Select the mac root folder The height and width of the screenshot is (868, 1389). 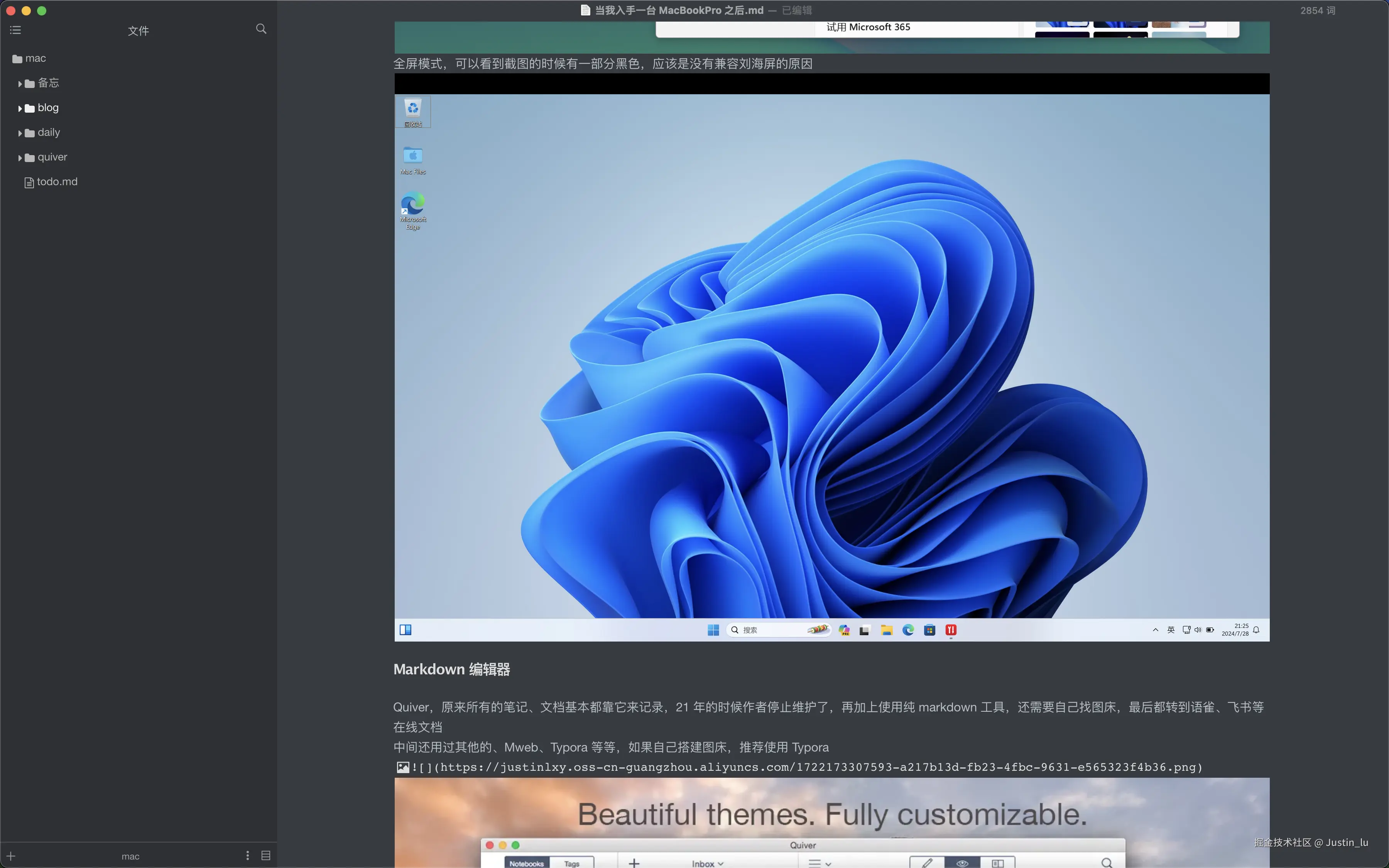(x=34, y=59)
